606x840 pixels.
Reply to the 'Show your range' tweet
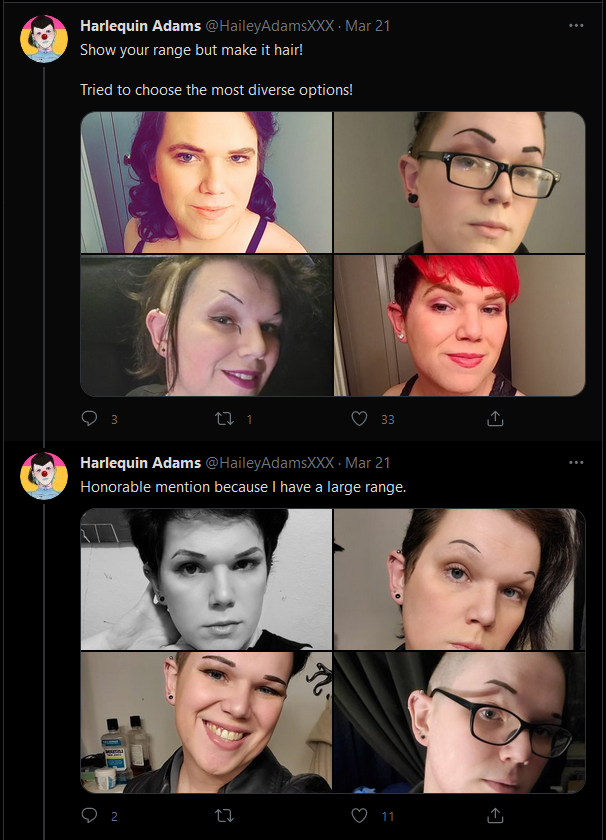(89, 418)
